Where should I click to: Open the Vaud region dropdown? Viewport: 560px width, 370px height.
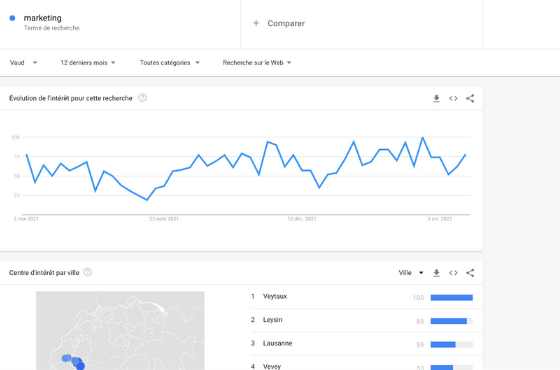[24, 62]
